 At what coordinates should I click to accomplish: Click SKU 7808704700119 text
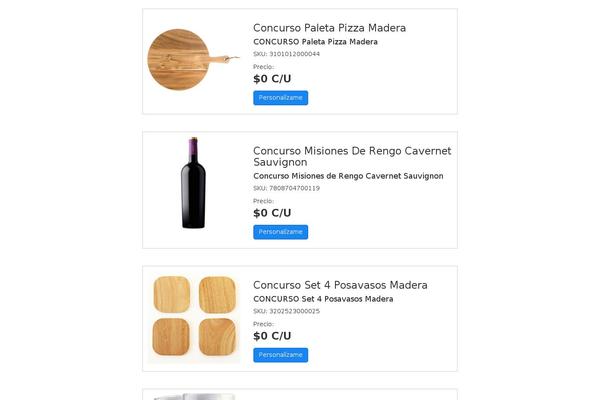coord(286,188)
